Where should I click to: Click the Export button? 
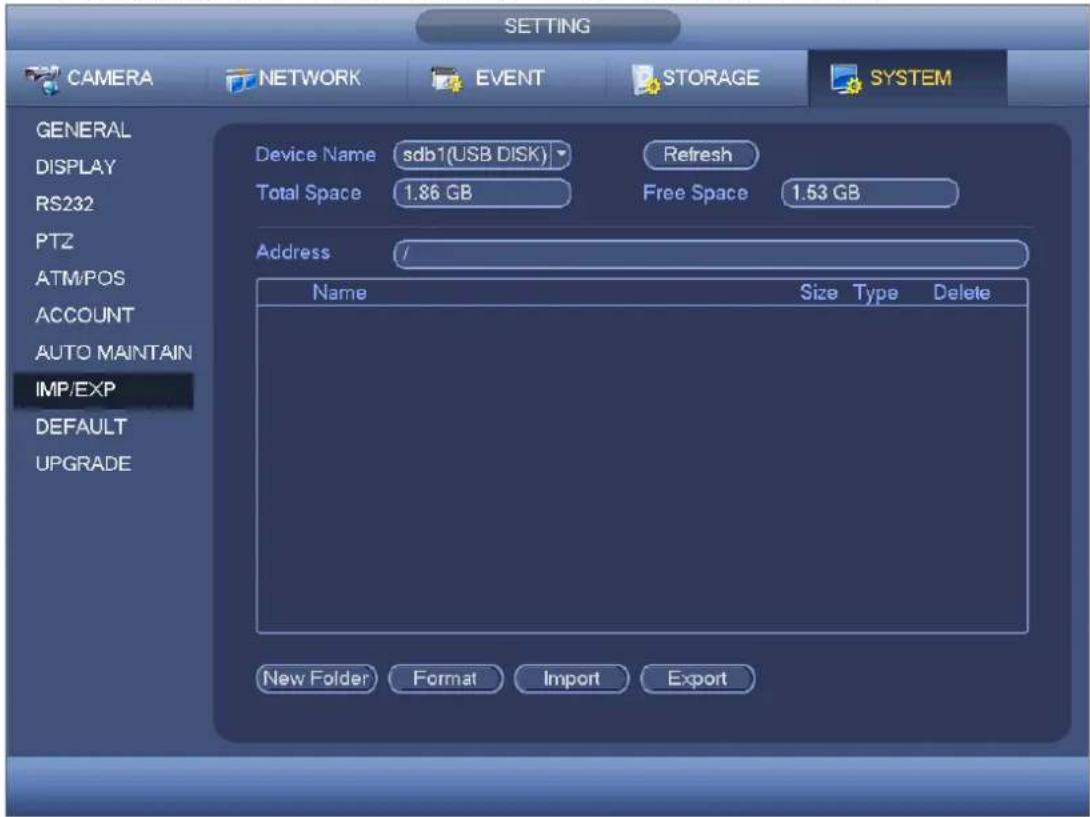click(x=697, y=679)
